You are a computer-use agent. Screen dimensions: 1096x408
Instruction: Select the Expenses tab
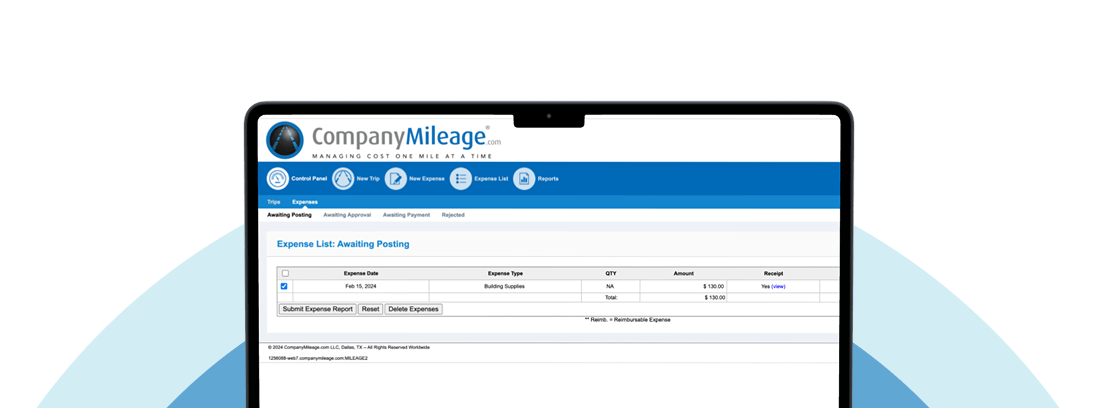point(305,202)
